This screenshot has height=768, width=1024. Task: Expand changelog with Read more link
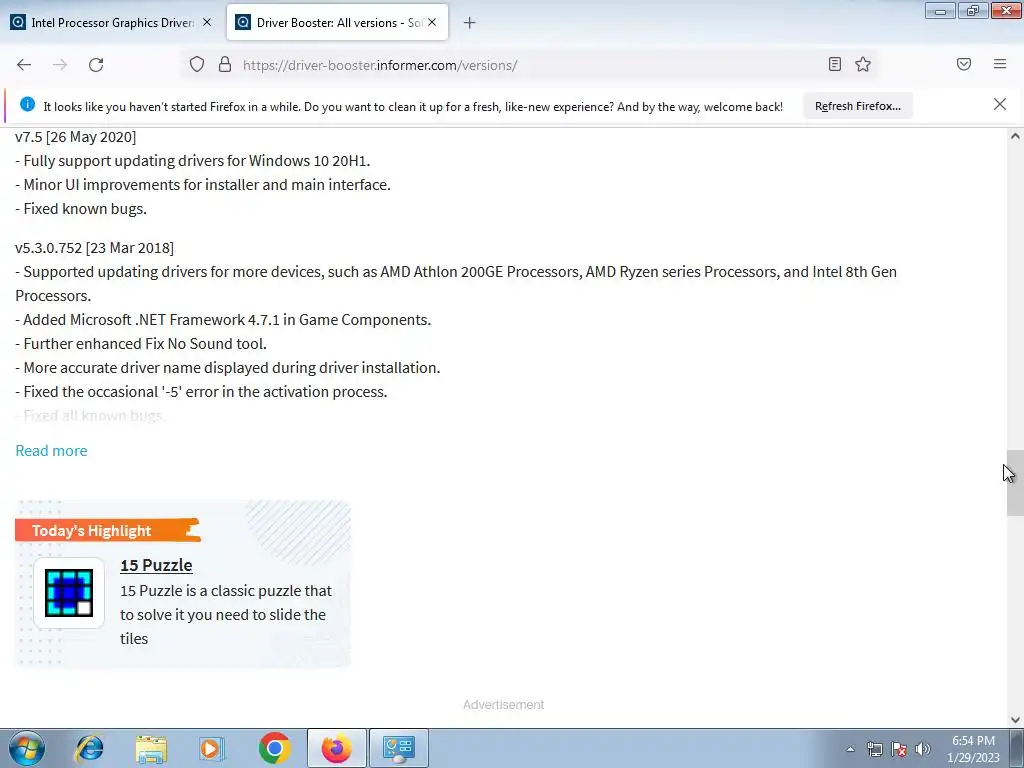tap(52, 451)
